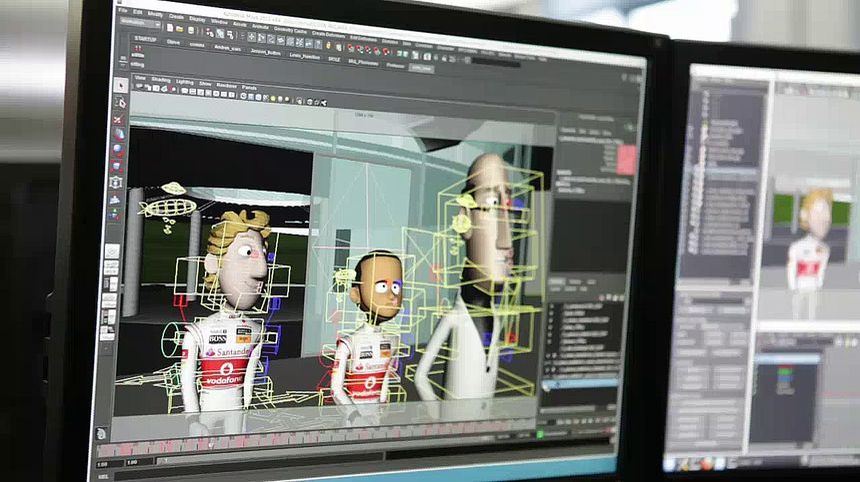Select the arrow Select tool

click(121, 86)
